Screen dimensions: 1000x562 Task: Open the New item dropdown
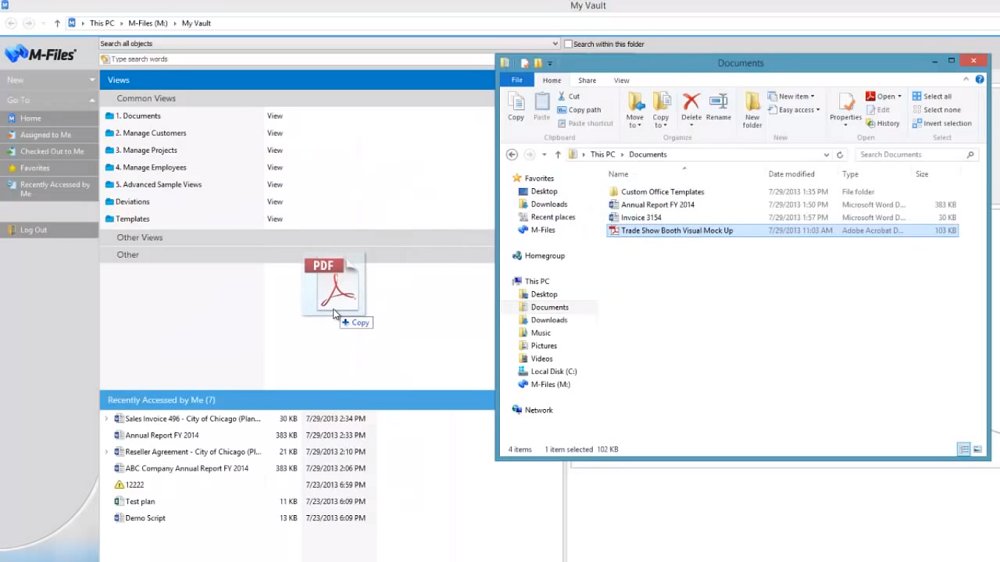(x=791, y=96)
